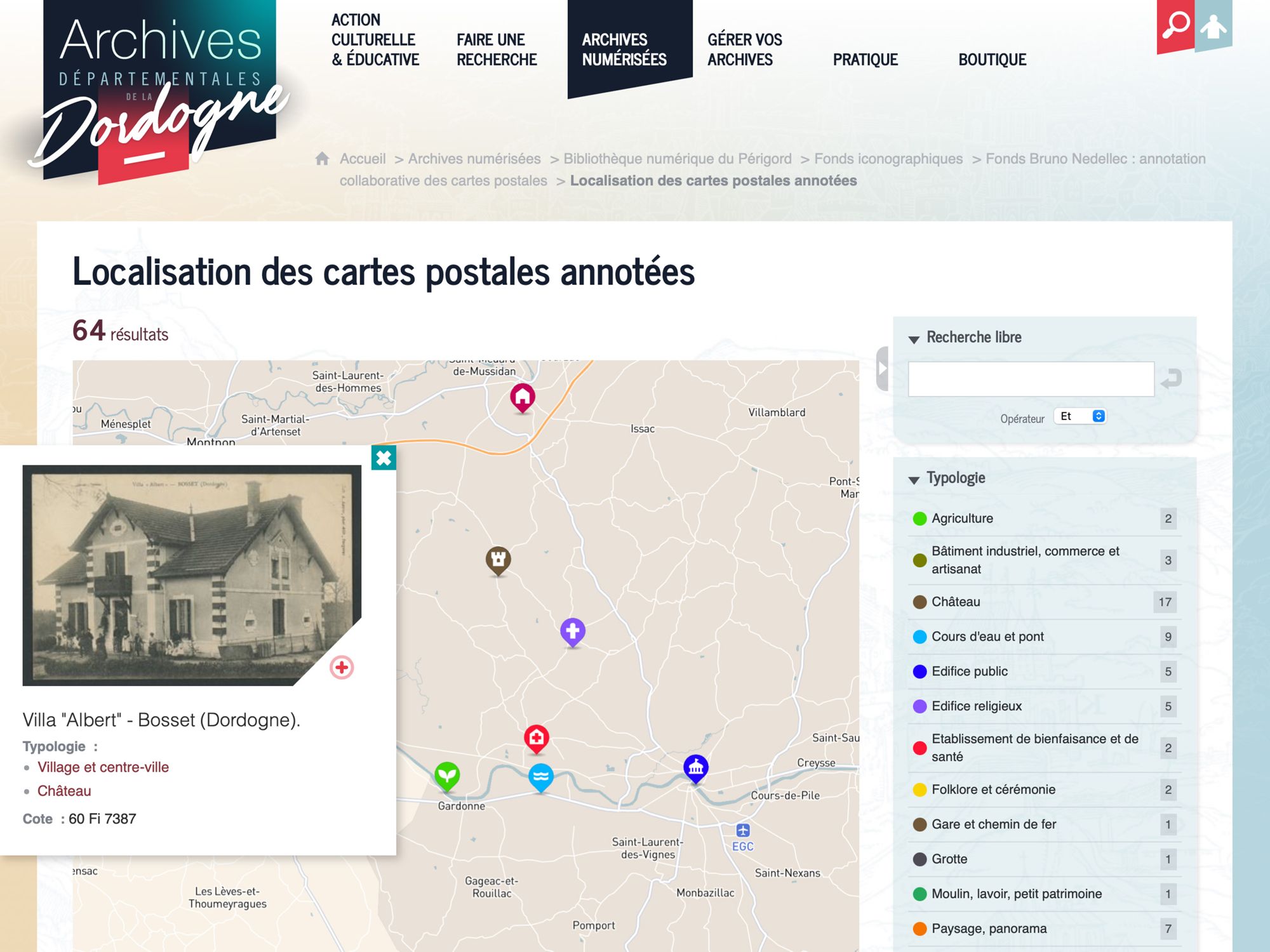This screenshot has width=1270, height=952.
Task: Close the Villa Albert popup
Action: click(384, 458)
